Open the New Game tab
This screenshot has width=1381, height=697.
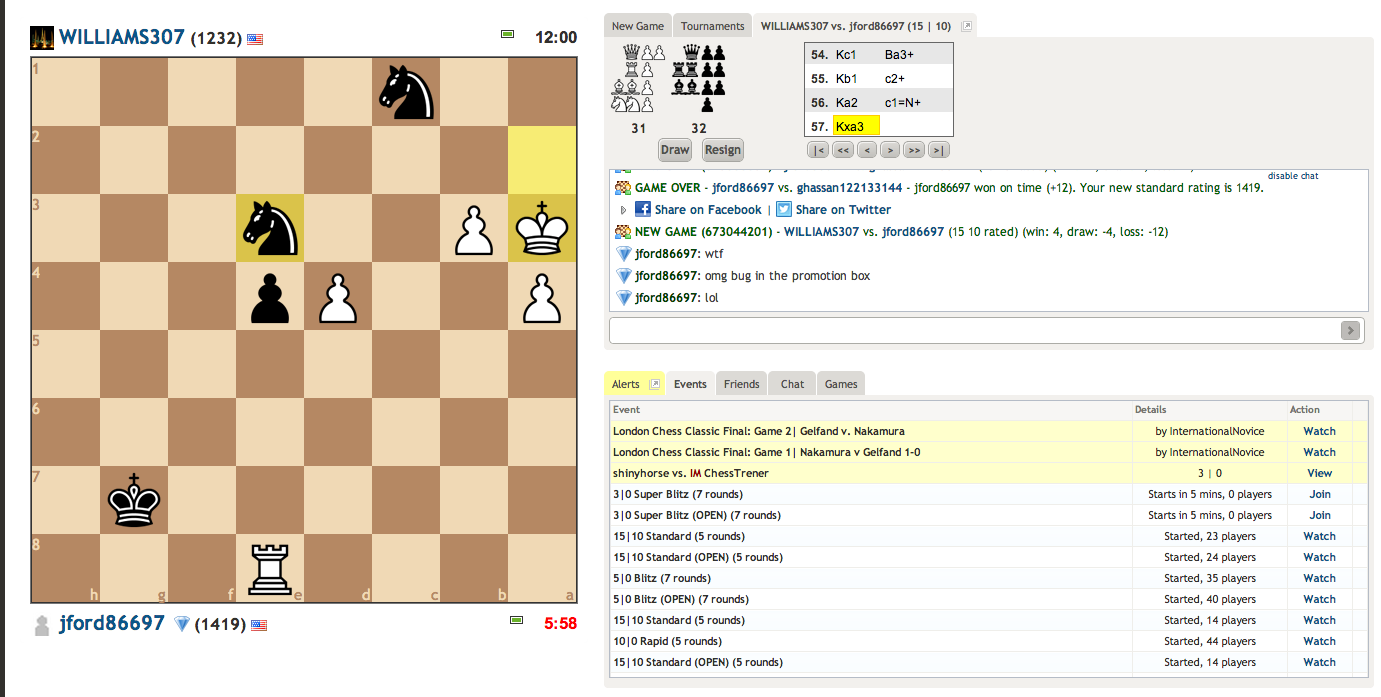click(637, 26)
